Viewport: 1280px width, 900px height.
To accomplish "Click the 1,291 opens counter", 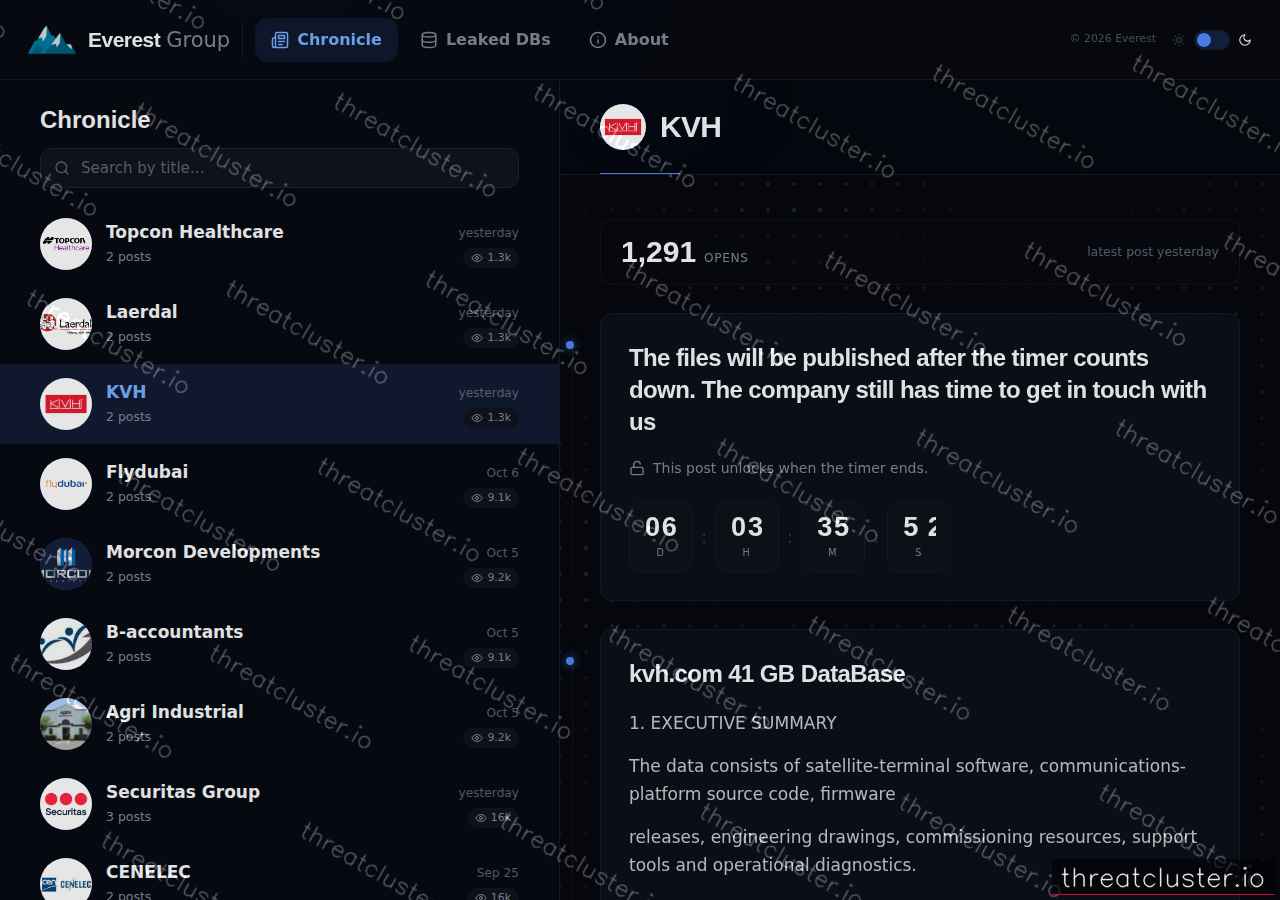I will point(684,253).
